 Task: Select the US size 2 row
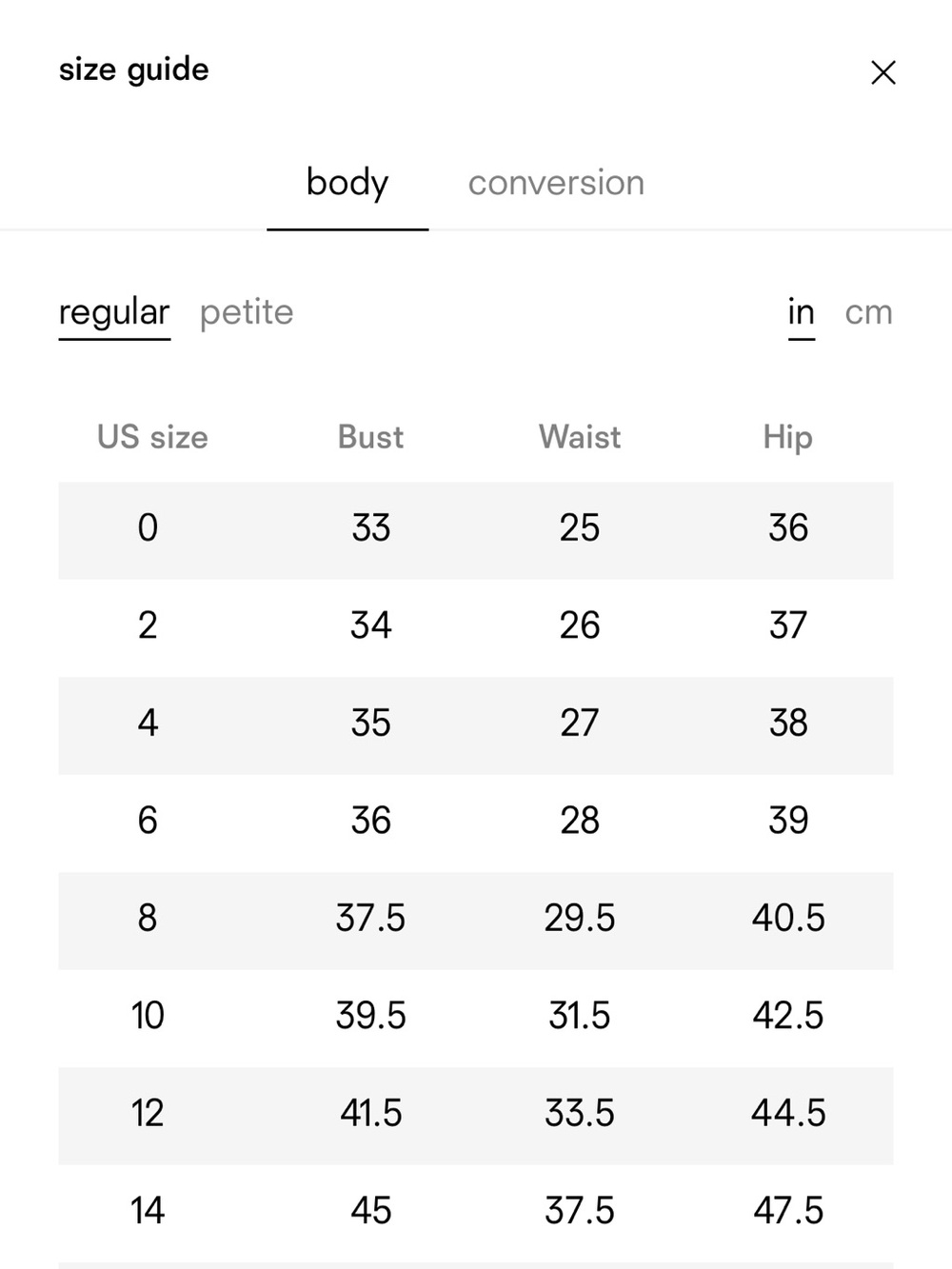pos(476,627)
